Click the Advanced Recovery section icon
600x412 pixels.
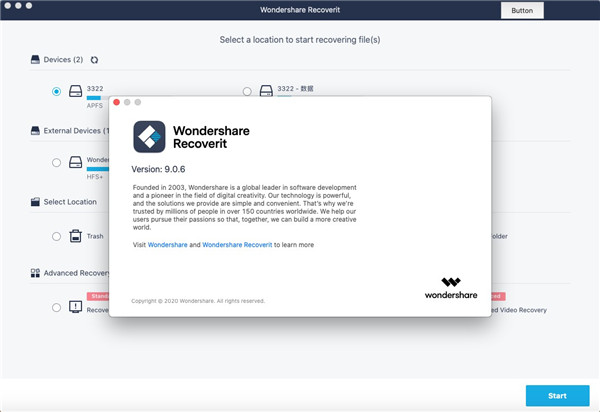pyautogui.click(x=35, y=273)
